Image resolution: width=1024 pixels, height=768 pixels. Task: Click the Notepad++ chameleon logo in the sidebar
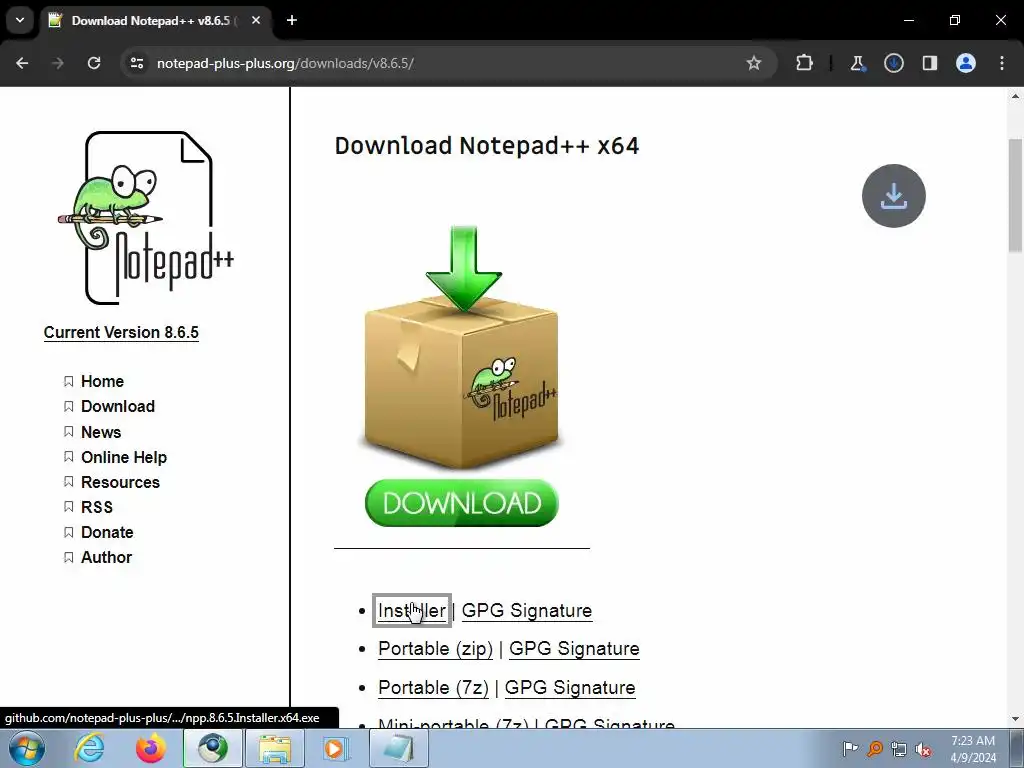(x=146, y=218)
